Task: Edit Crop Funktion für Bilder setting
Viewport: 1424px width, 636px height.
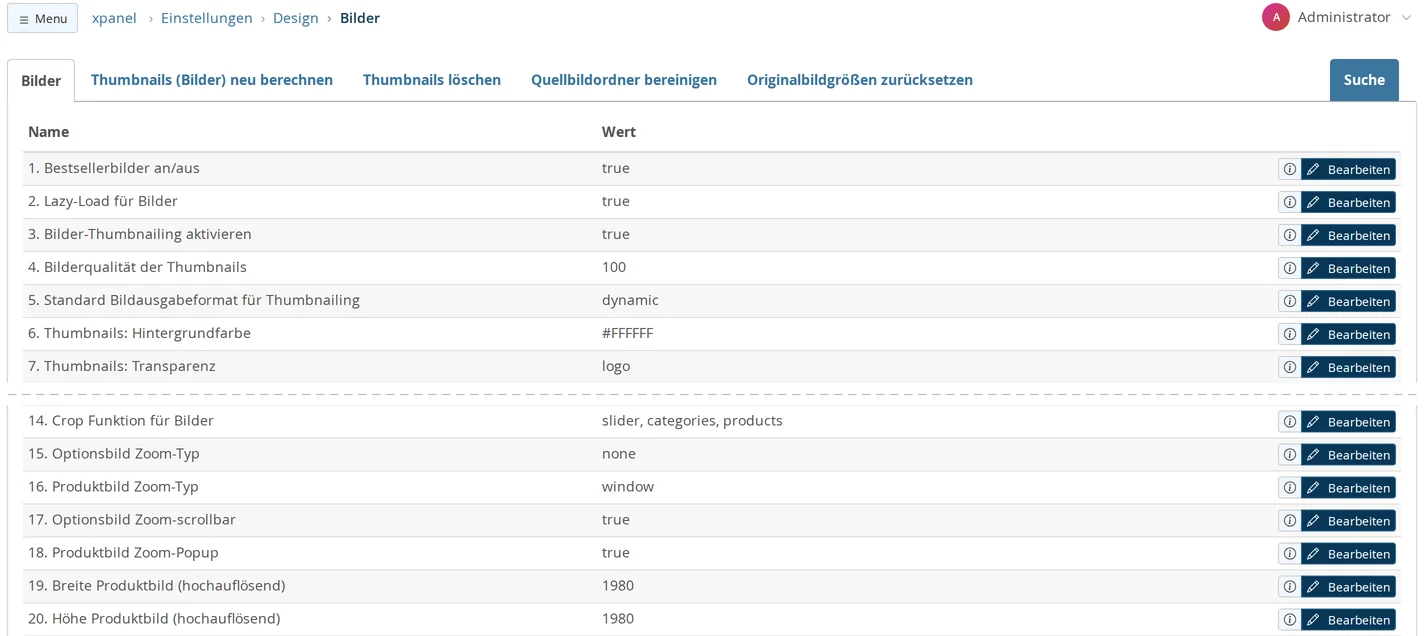Action: [x=1348, y=422]
